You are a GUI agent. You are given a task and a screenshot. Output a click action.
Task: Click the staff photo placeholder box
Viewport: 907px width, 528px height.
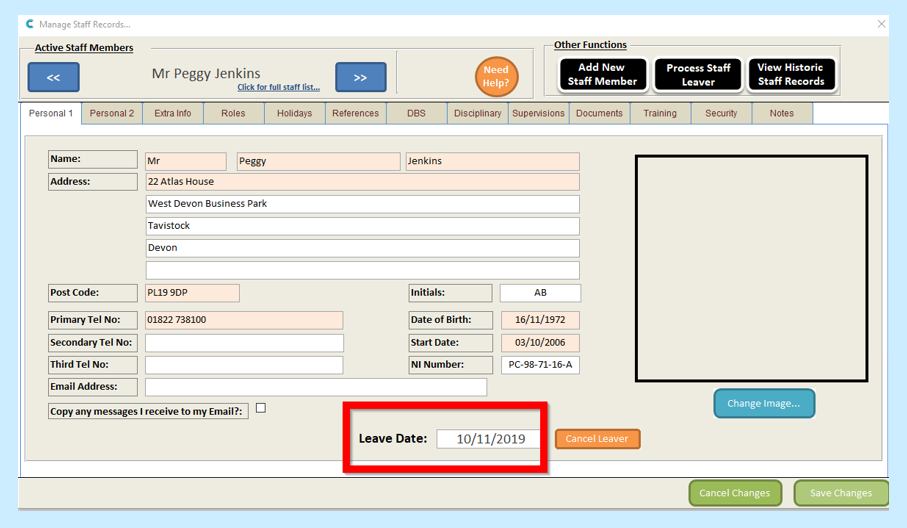click(x=751, y=268)
